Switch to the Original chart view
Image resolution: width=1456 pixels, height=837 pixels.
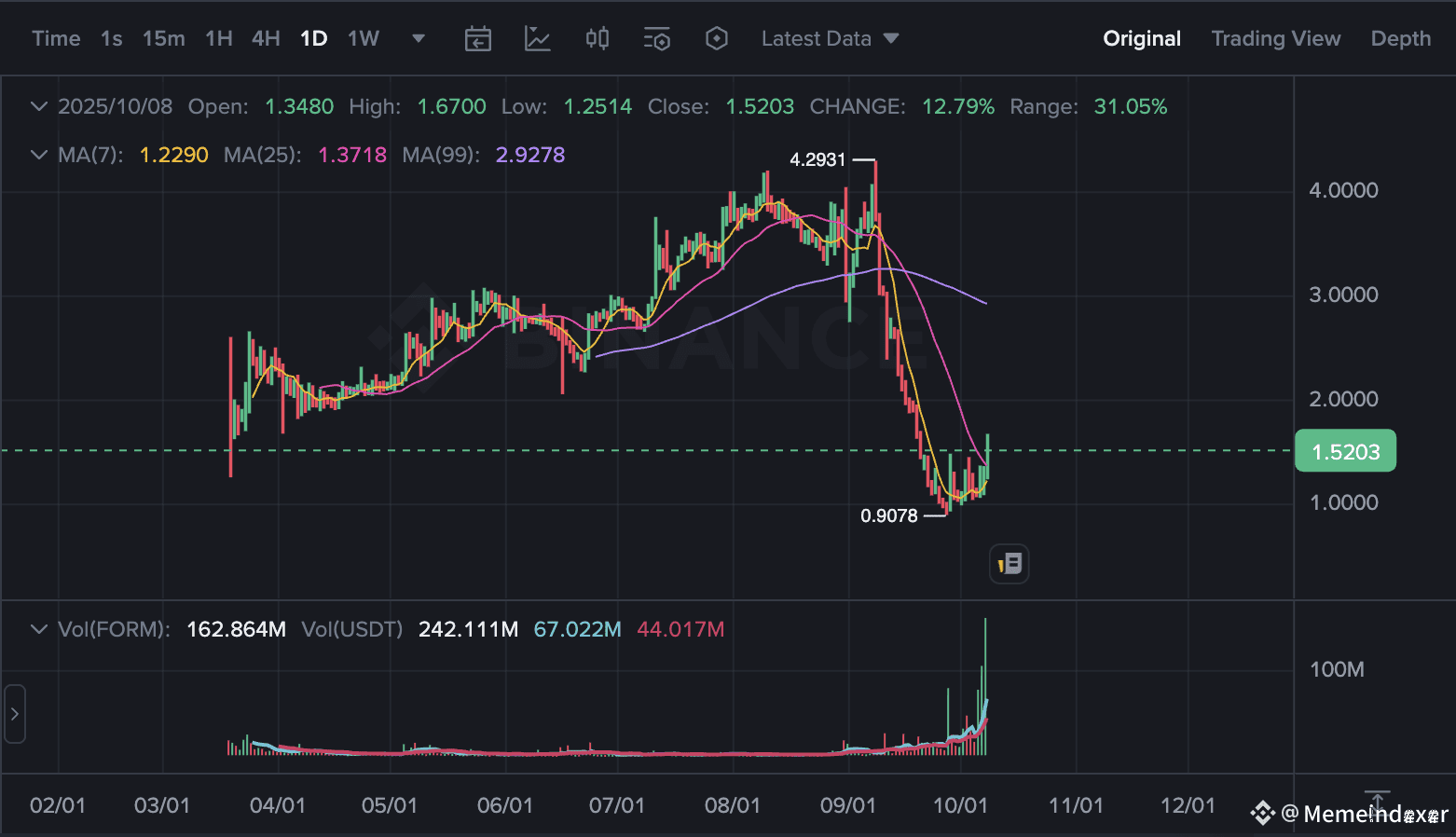(x=1142, y=38)
